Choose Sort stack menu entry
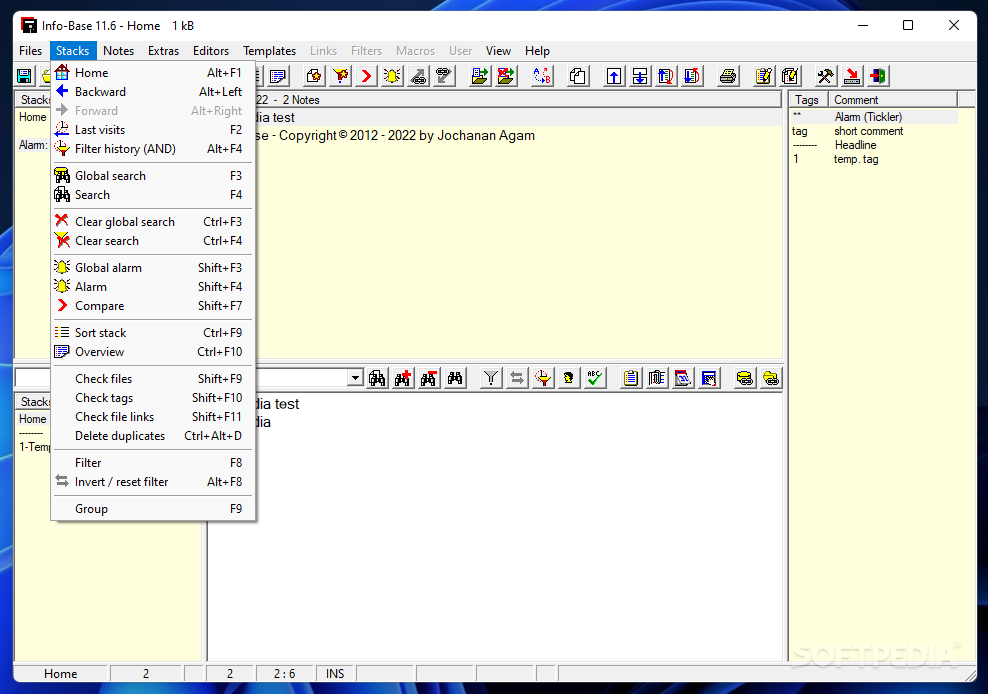 coord(153,333)
